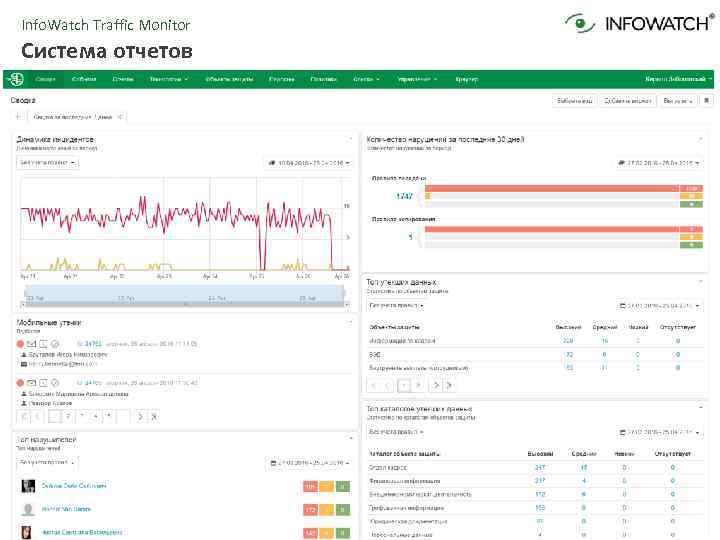Open rules filter dropdown in Динамика инцидентов
Image resolution: width=720 pixels, height=540 pixels.
point(48,163)
